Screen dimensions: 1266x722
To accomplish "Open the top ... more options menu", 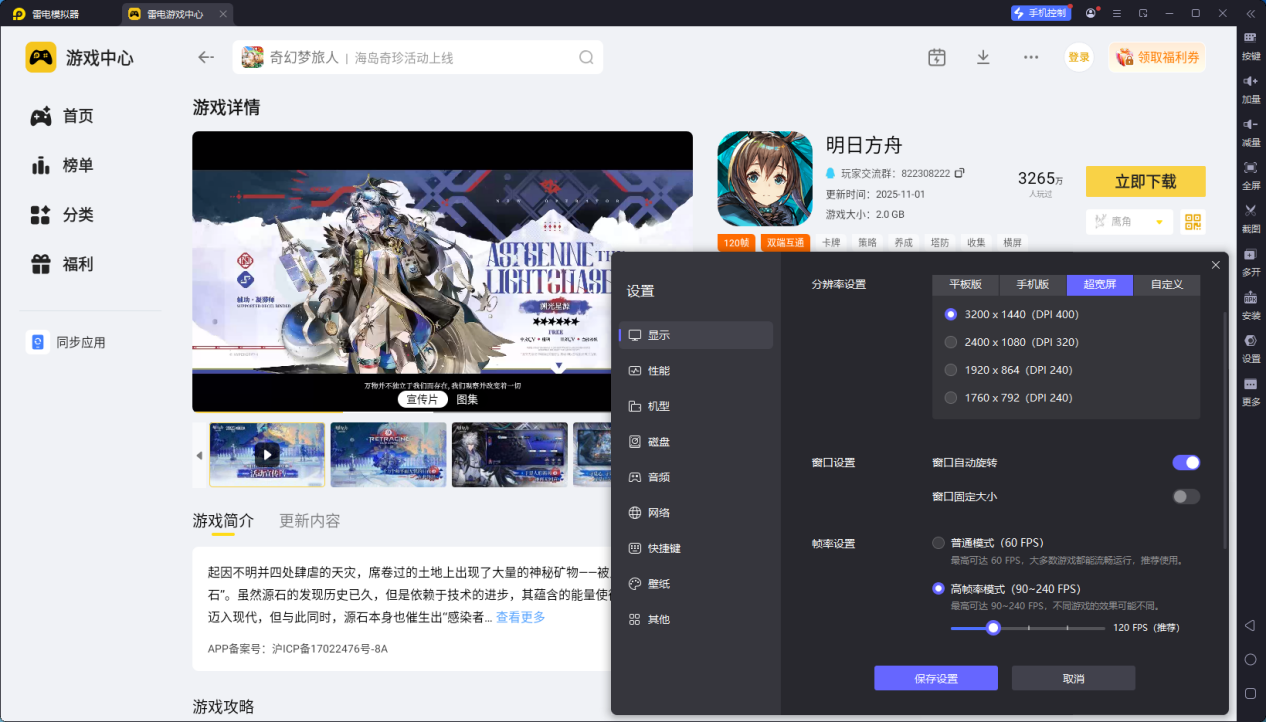I will 1031,57.
